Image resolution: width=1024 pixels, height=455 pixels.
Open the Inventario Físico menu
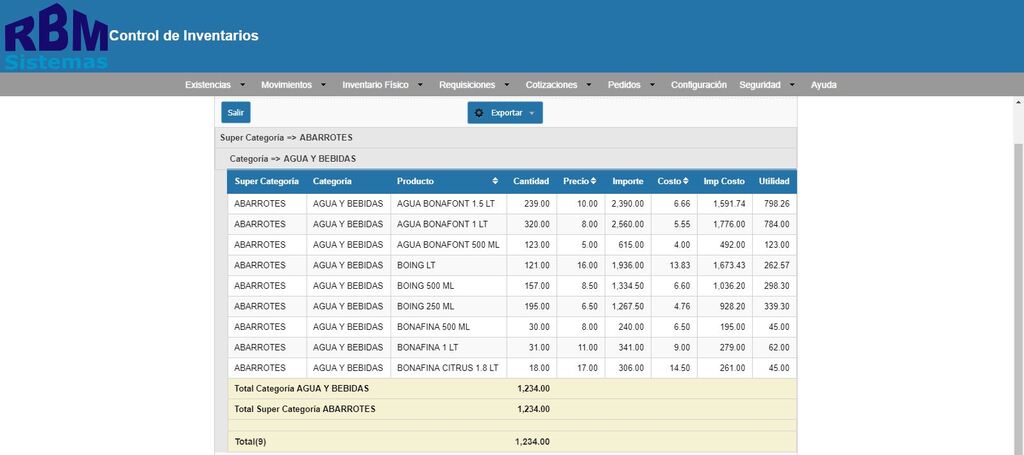coord(376,85)
